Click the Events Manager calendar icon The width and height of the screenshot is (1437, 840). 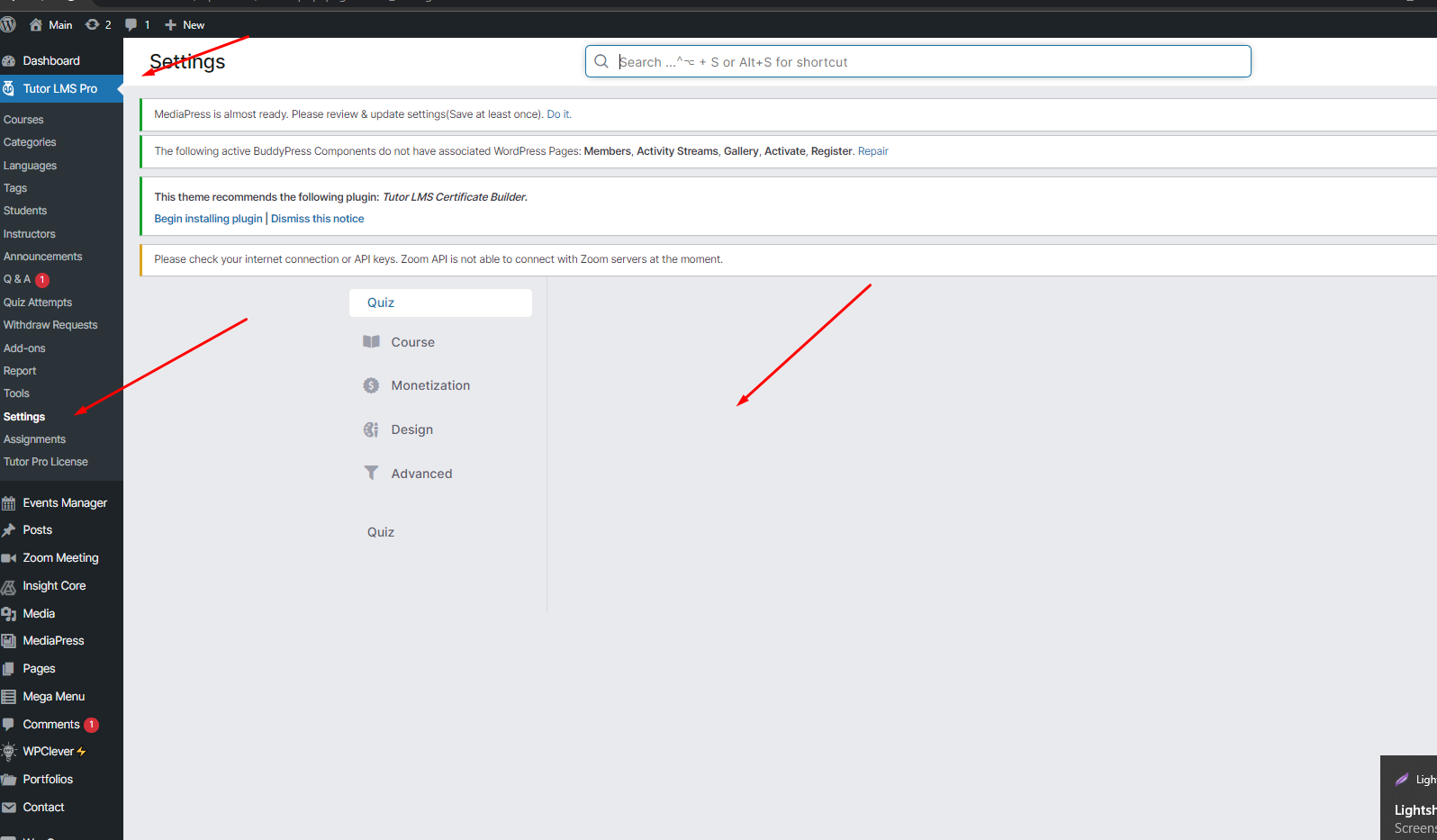pos(9,503)
